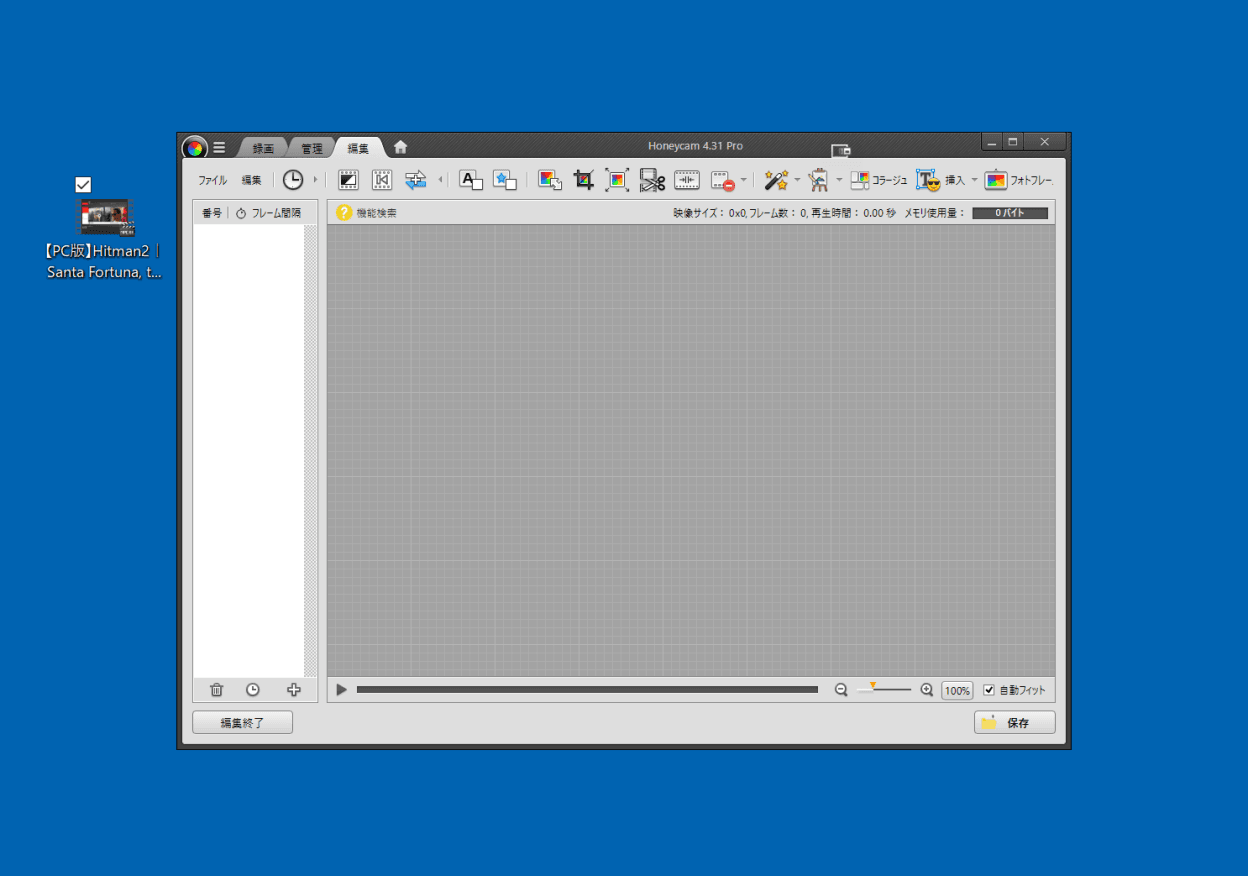The width and height of the screenshot is (1248, 876).
Task: Expand dropdown beside delete-frames icon
Action: pyautogui.click(x=743, y=180)
